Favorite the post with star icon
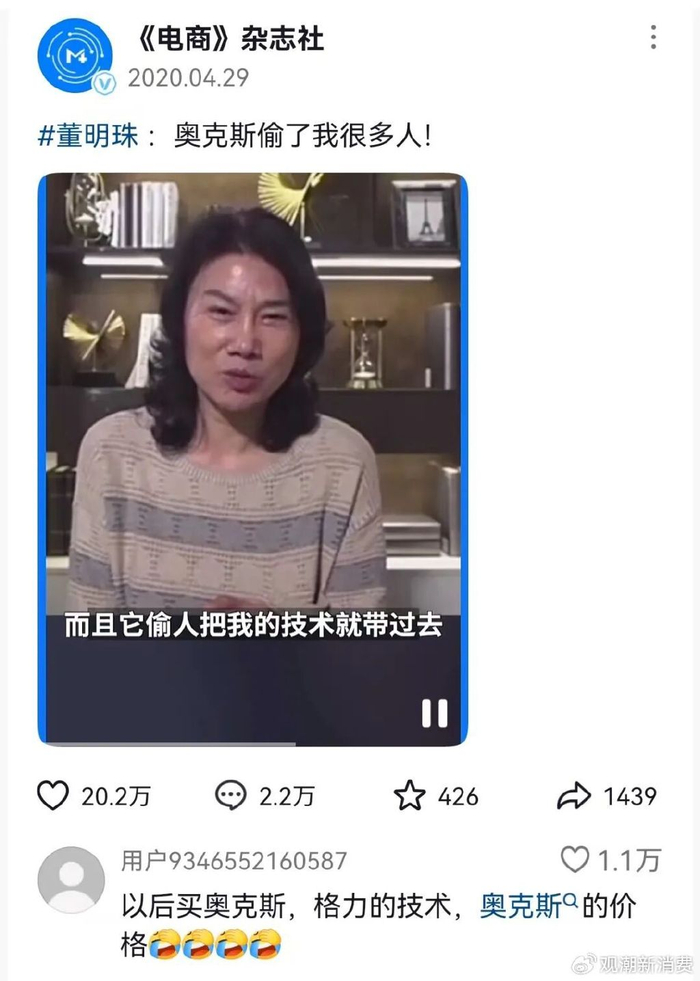 point(410,795)
